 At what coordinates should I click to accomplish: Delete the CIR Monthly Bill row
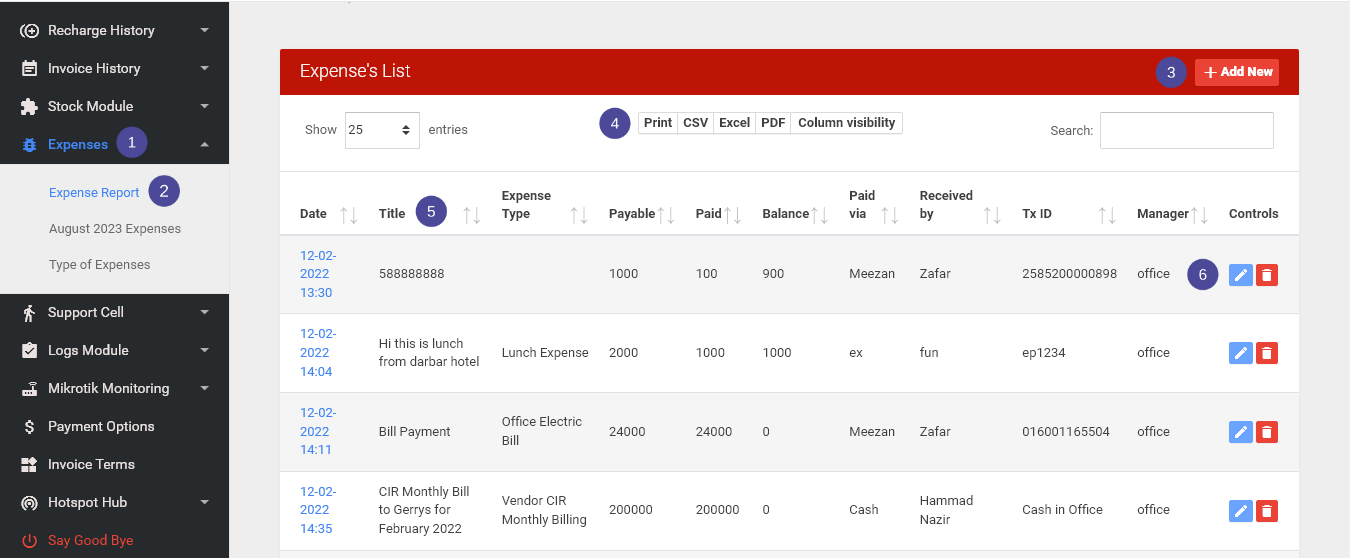1266,511
